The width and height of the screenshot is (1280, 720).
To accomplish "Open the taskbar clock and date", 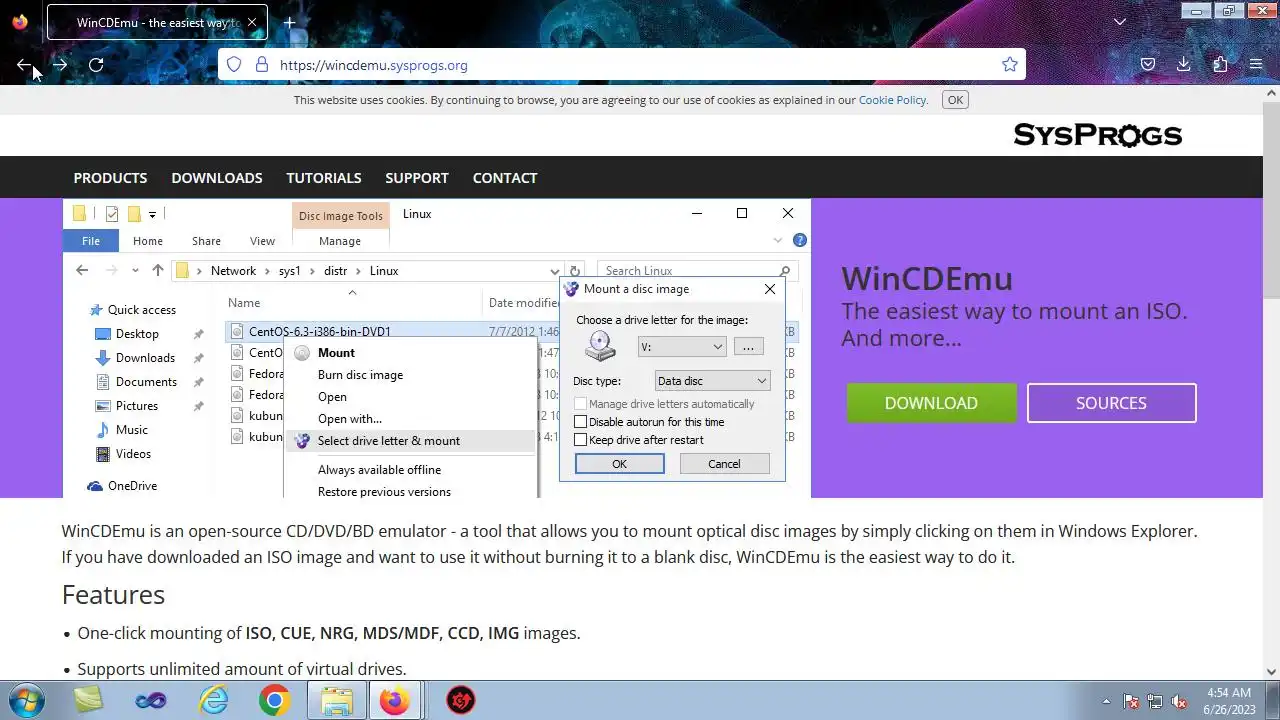I will (1229, 701).
